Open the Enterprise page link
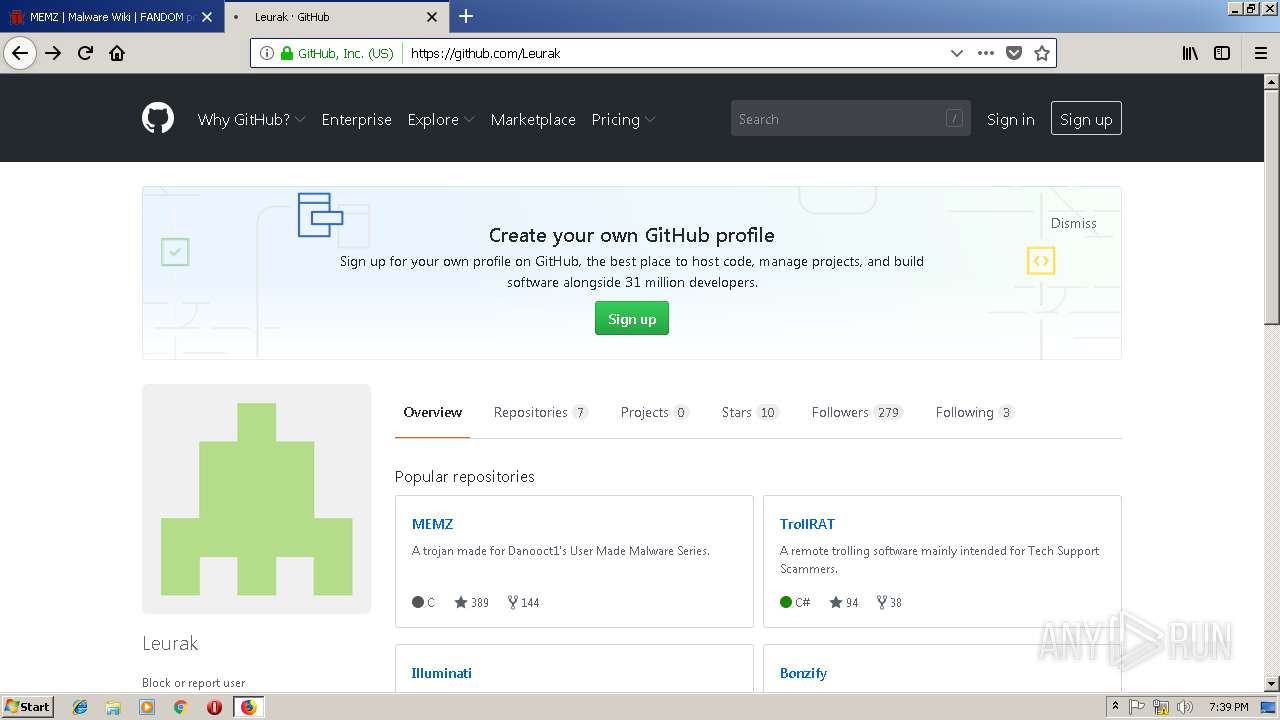Viewport: 1280px width, 720px height. coord(356,119)
